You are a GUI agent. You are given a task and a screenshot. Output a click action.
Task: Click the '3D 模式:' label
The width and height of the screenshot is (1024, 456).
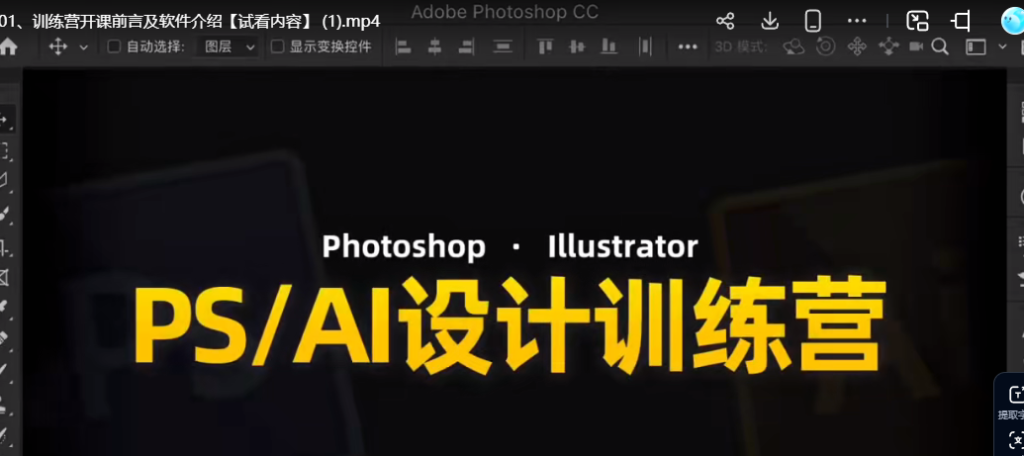[x=741, y=47]
